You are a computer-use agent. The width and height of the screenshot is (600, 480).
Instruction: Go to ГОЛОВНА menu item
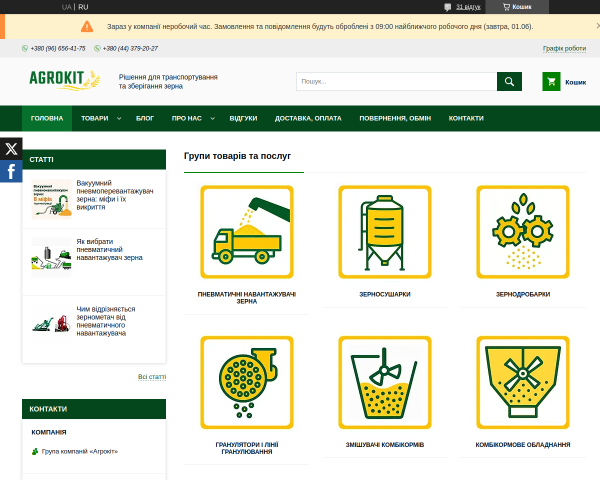tap(47, 118)
